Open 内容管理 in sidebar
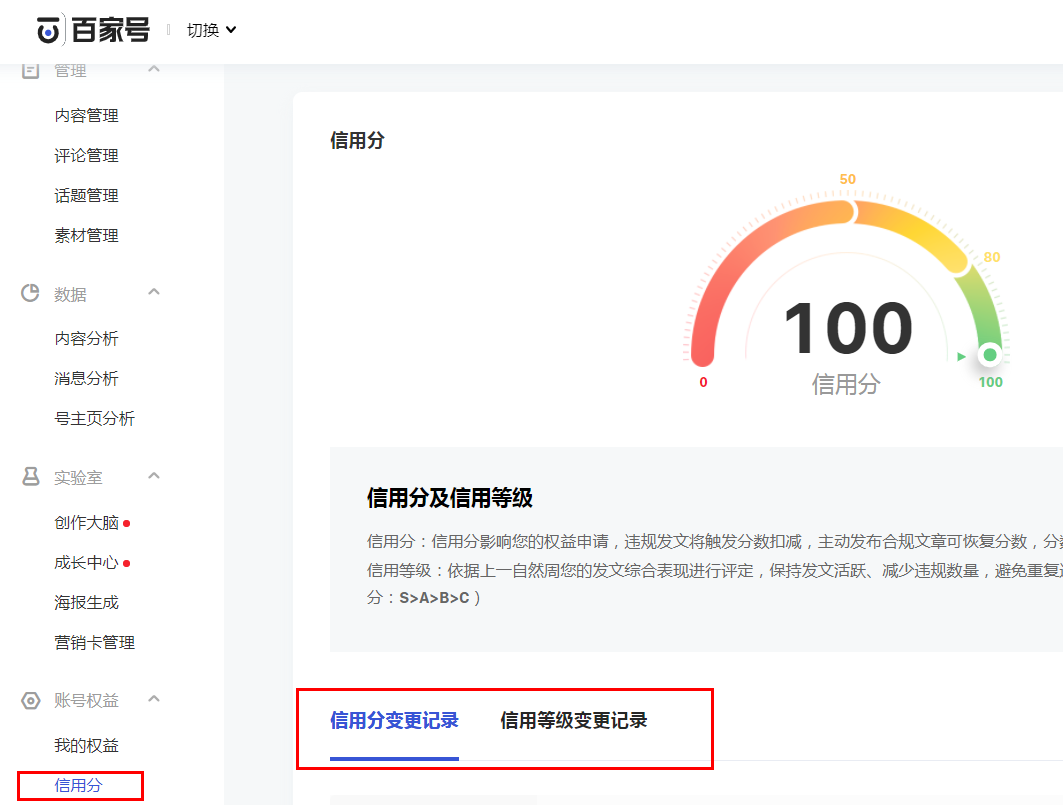Viewport: 1063px width, 805px height. [x=86, y=116]
